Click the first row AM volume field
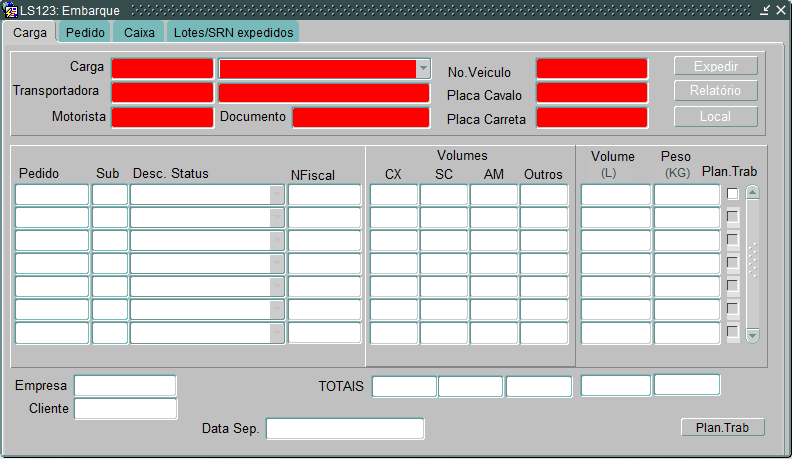The height and width of the screenshot is (459, 792). (493, 194)
